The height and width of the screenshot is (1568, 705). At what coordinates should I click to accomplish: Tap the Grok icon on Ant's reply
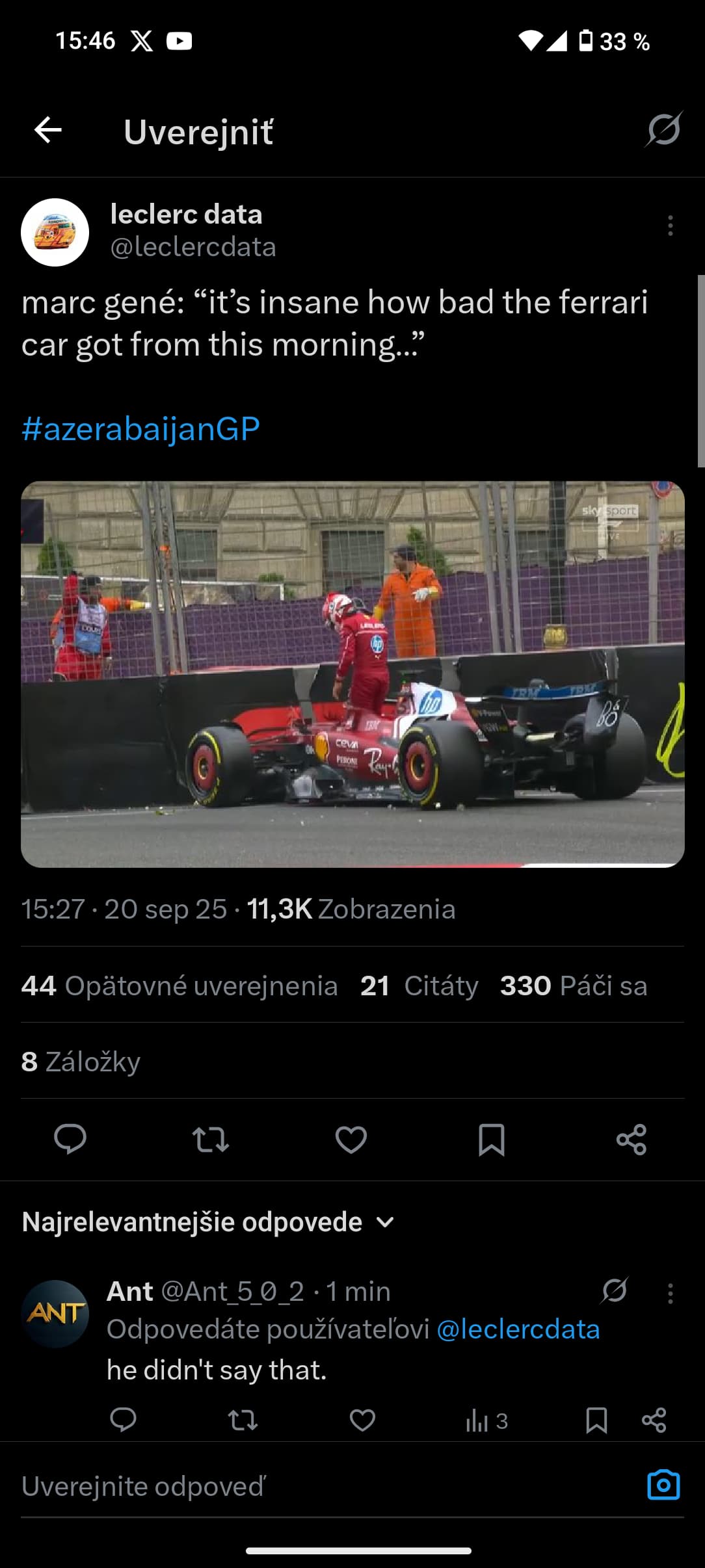615,1290
